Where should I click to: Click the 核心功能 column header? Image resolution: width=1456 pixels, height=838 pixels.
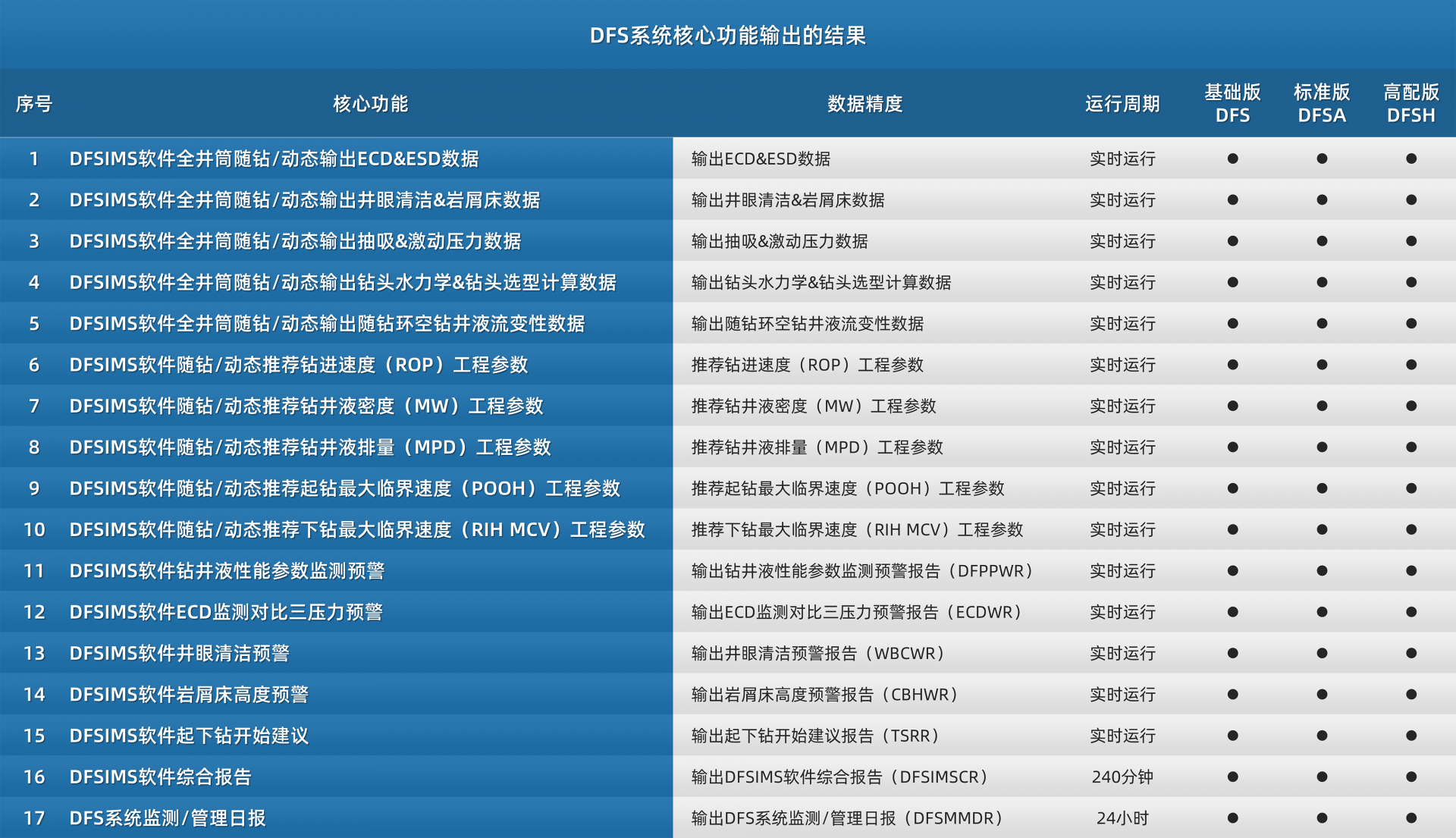point(370,104)
